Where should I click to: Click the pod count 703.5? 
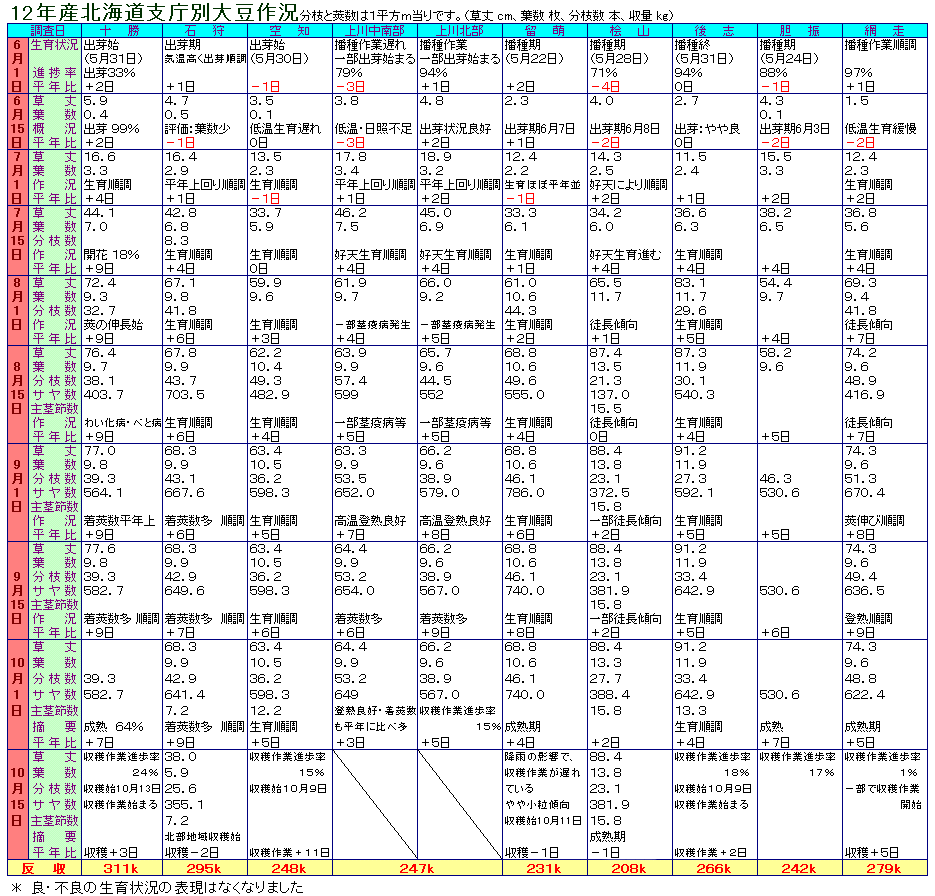(184, 395)
